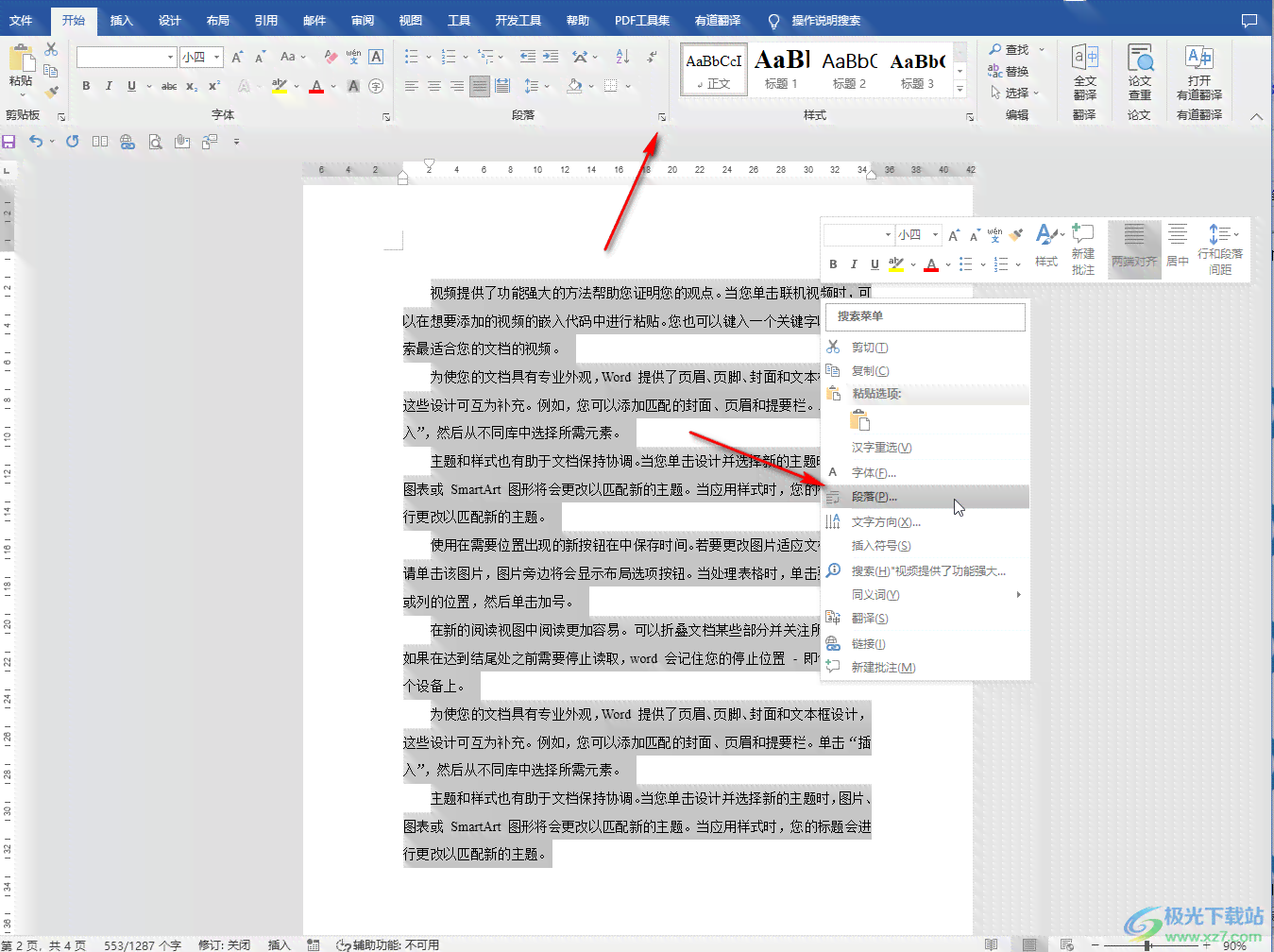
Task: Click the phonetic guide (wén) icon in ribbon
Action: click(353, 57)
